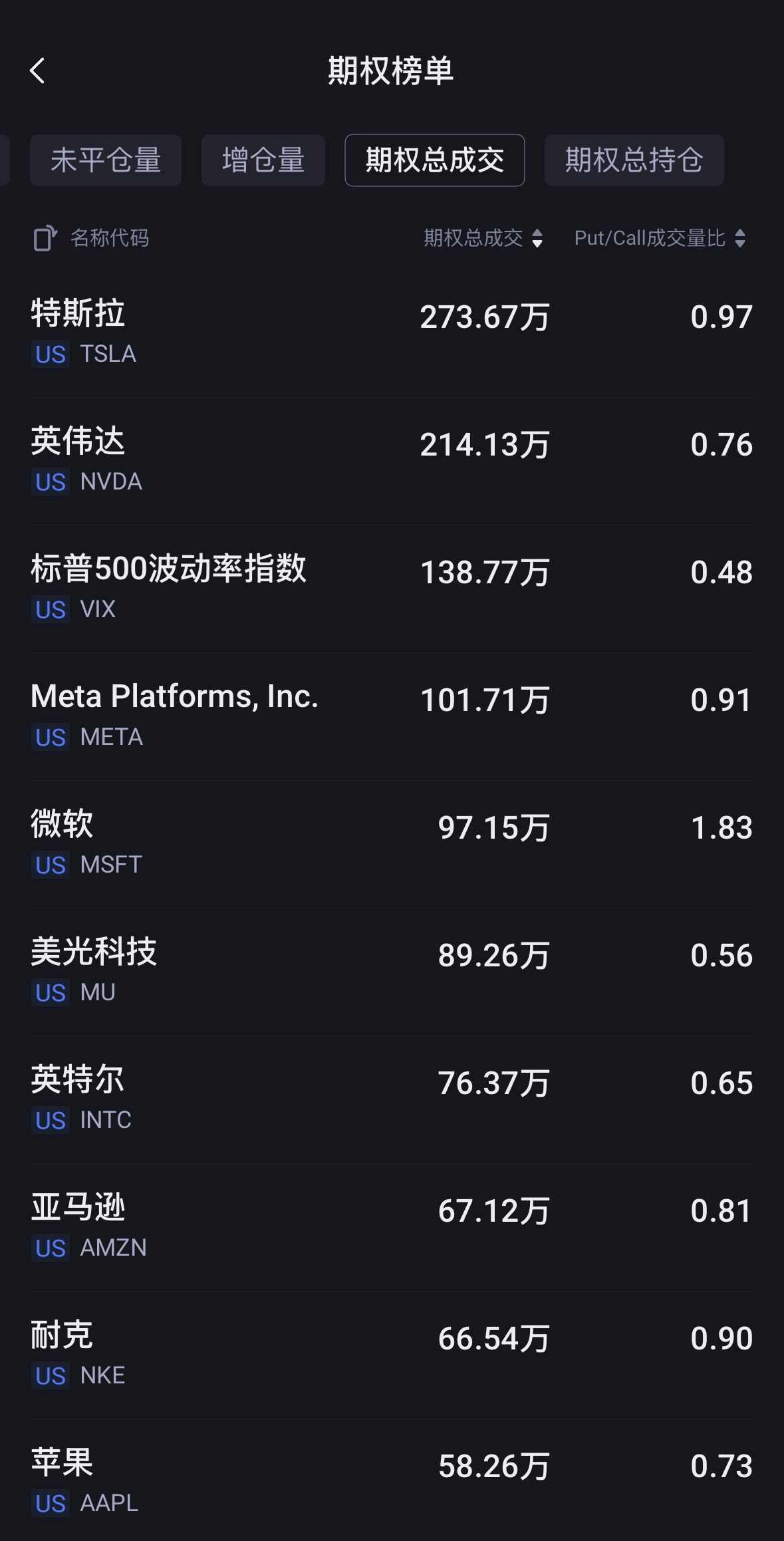Open the 苹果 AAPL row

point(392,1482)
